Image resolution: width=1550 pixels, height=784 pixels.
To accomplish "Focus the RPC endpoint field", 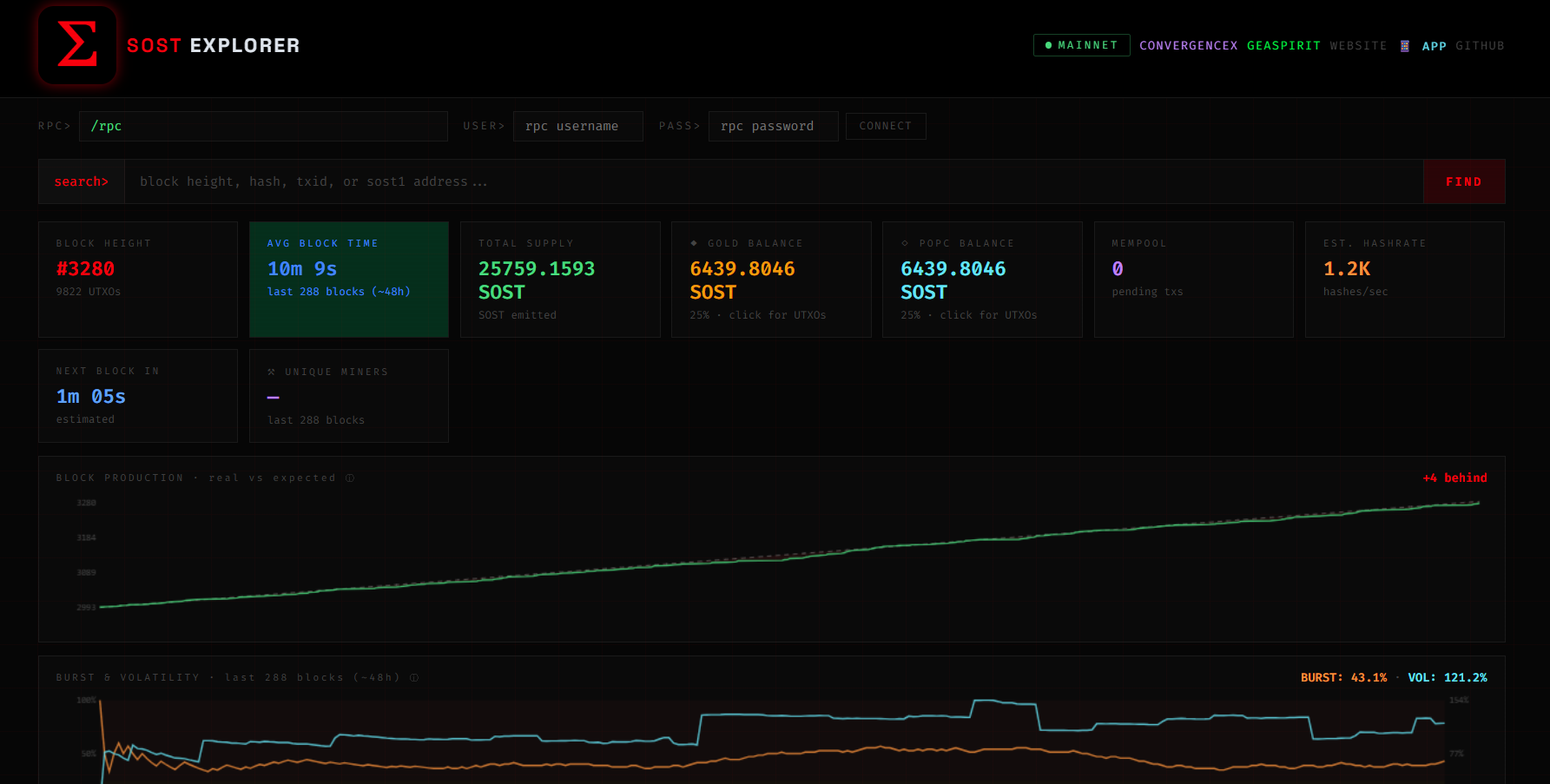I will [263, 126].
